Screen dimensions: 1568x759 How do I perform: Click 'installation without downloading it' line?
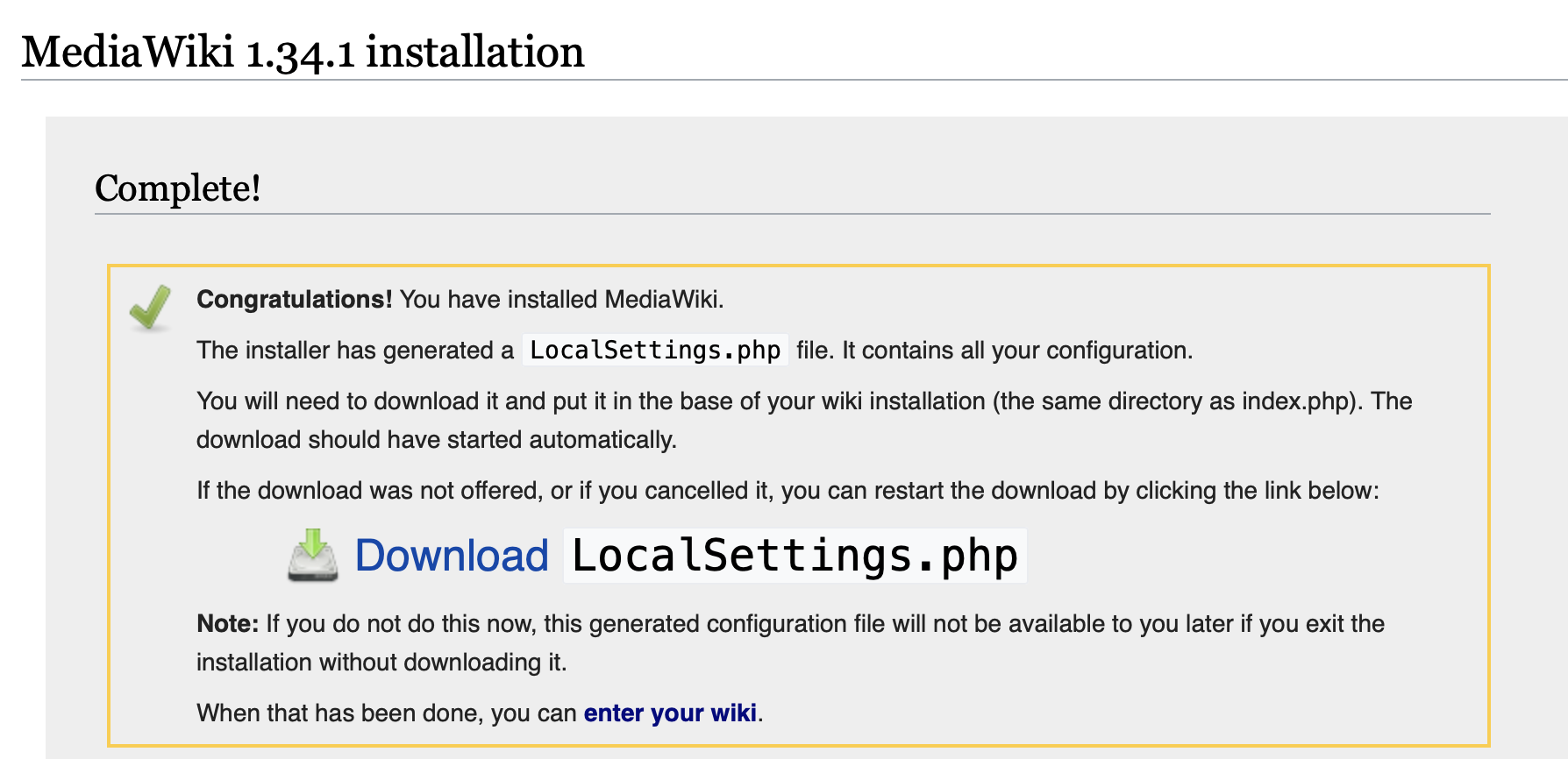(381, 662)
